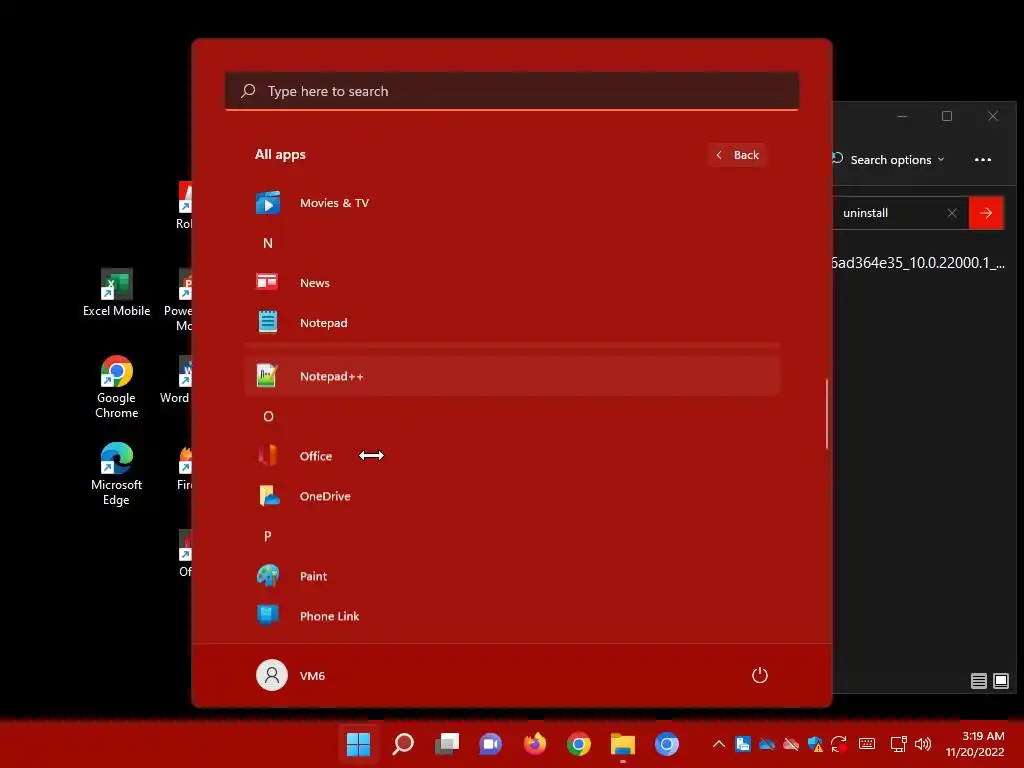Screen dimensions: 1024x768
Task: Click the sync update tray icon
Action: point(839,744)
